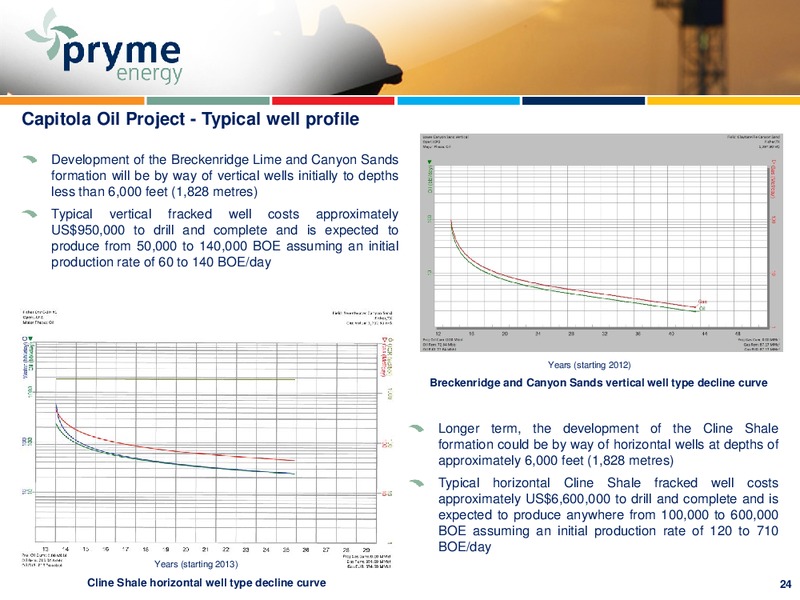Screen dimensions: 800x600
Task: Click the 'Oil' curve label in the upper chart
Action: click(x=702, y=308)
